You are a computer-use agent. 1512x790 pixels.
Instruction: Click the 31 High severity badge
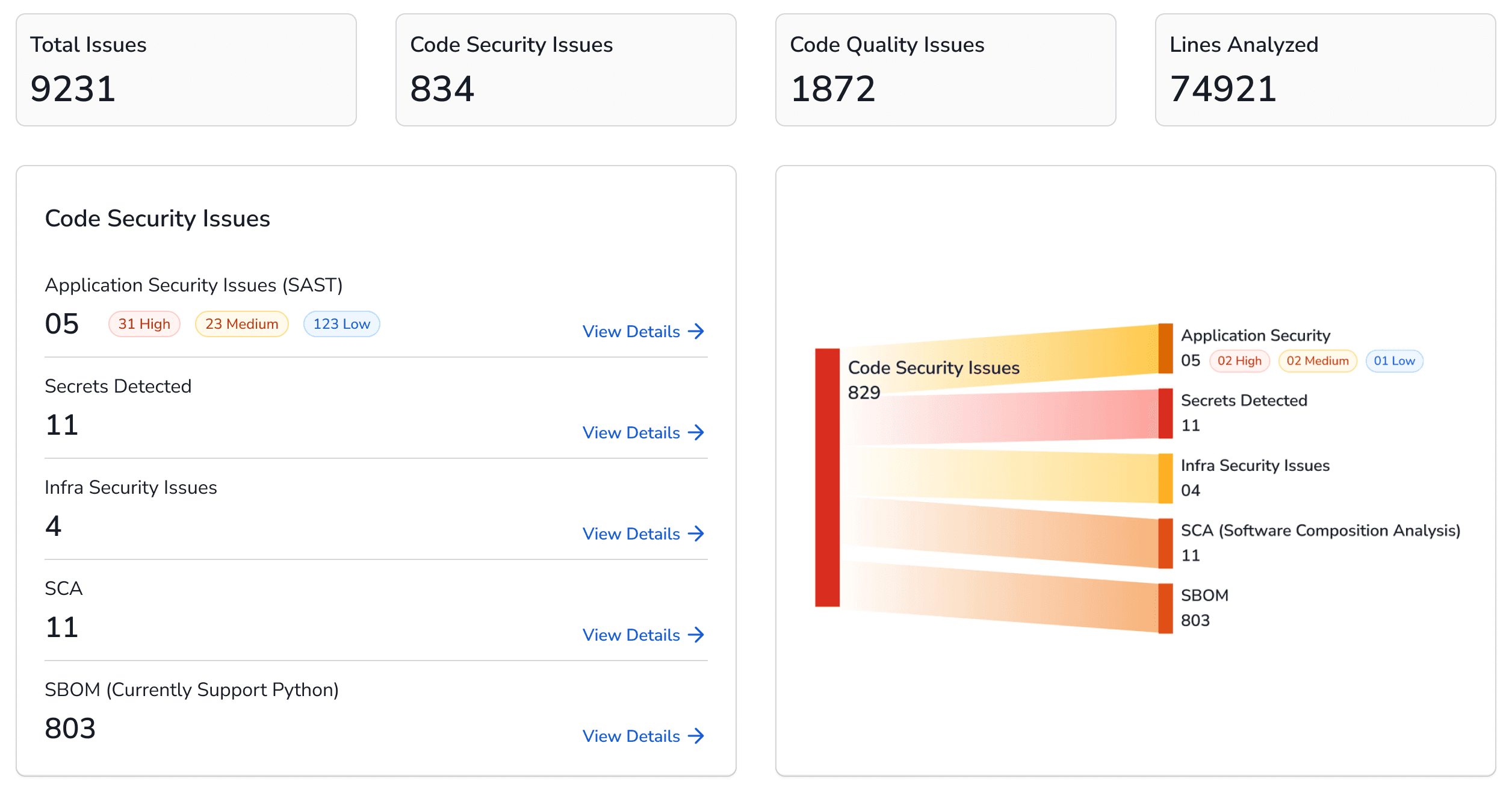[x=144, y=324]
